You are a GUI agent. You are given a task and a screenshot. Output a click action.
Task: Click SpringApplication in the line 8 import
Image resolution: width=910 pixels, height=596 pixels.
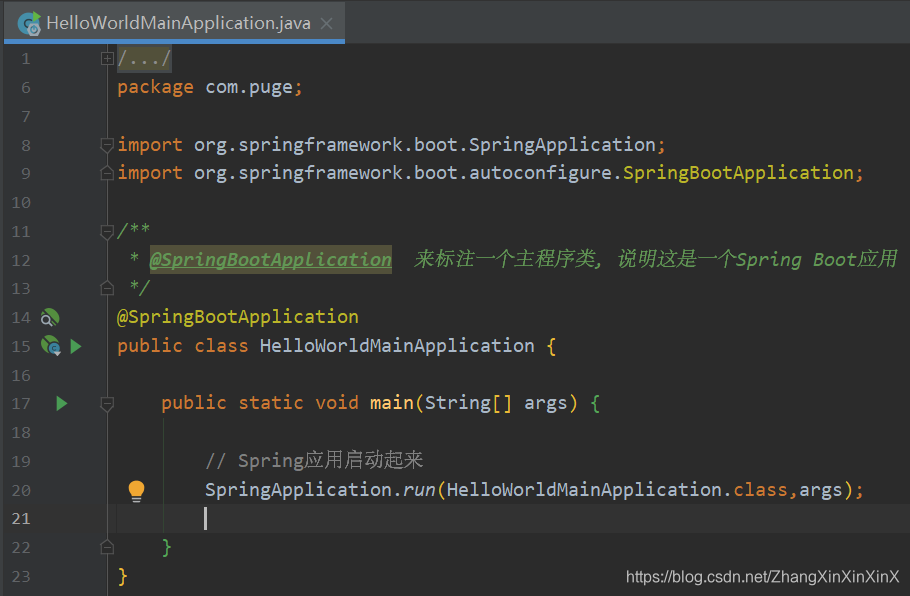(562, 145)
